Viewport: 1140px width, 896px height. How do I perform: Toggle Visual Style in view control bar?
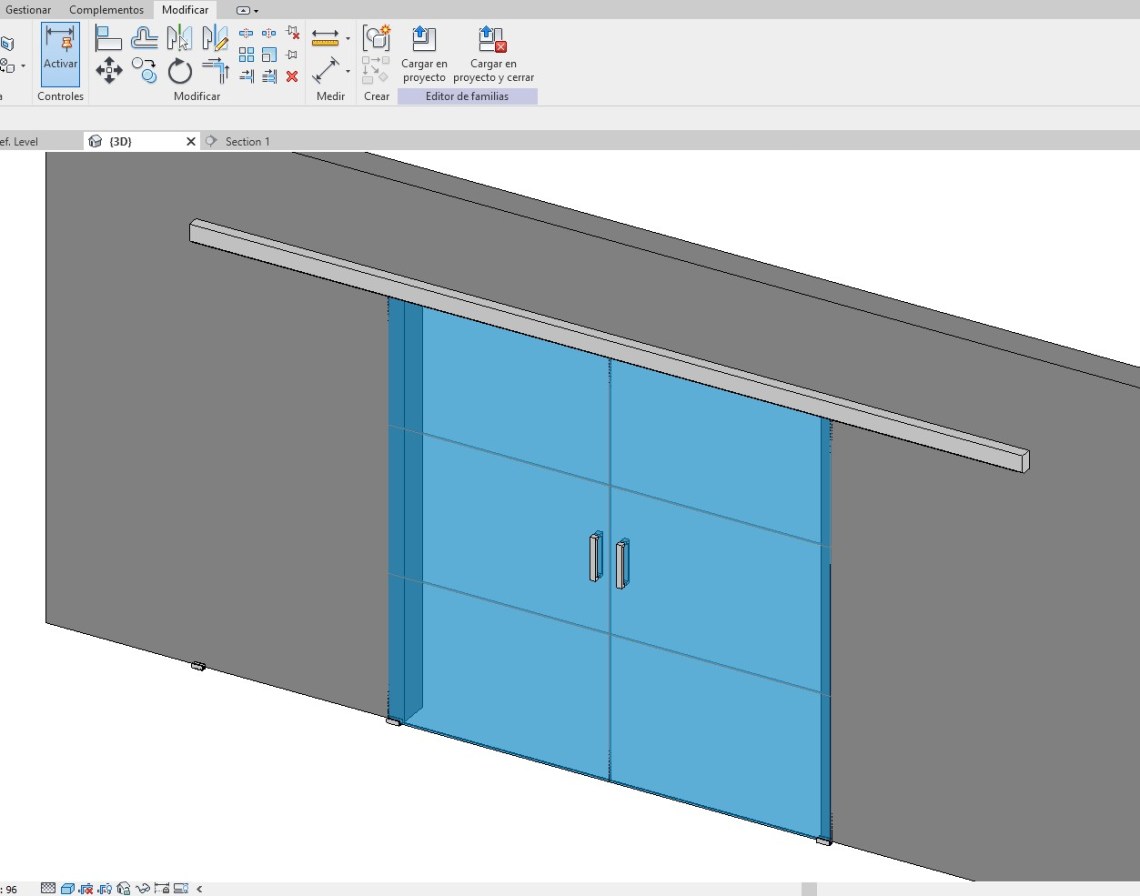[67, 888]
